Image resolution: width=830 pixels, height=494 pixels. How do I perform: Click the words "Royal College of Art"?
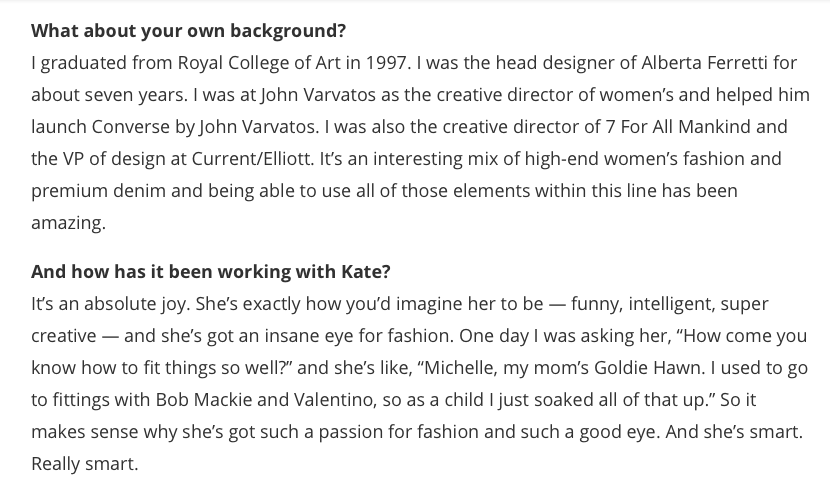pos(259,63)
